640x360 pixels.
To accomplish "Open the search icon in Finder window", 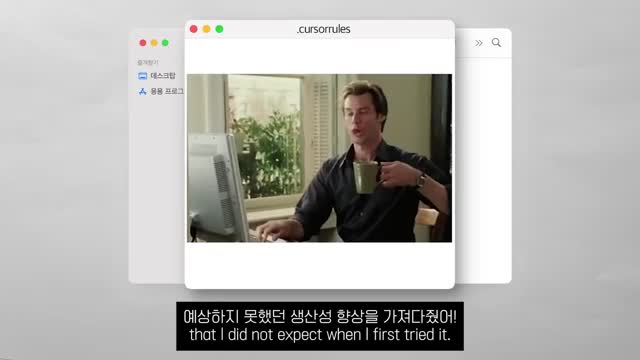I will pyautogui.click(x=496, y=42).
